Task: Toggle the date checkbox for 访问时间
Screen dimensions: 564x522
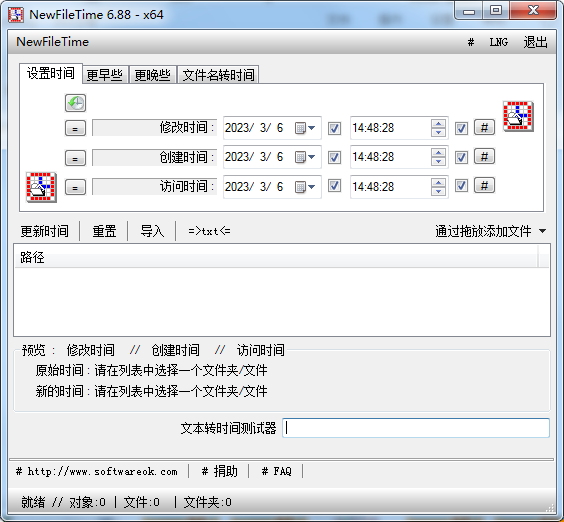Action: pyautogui.click(x=334, y=186)
